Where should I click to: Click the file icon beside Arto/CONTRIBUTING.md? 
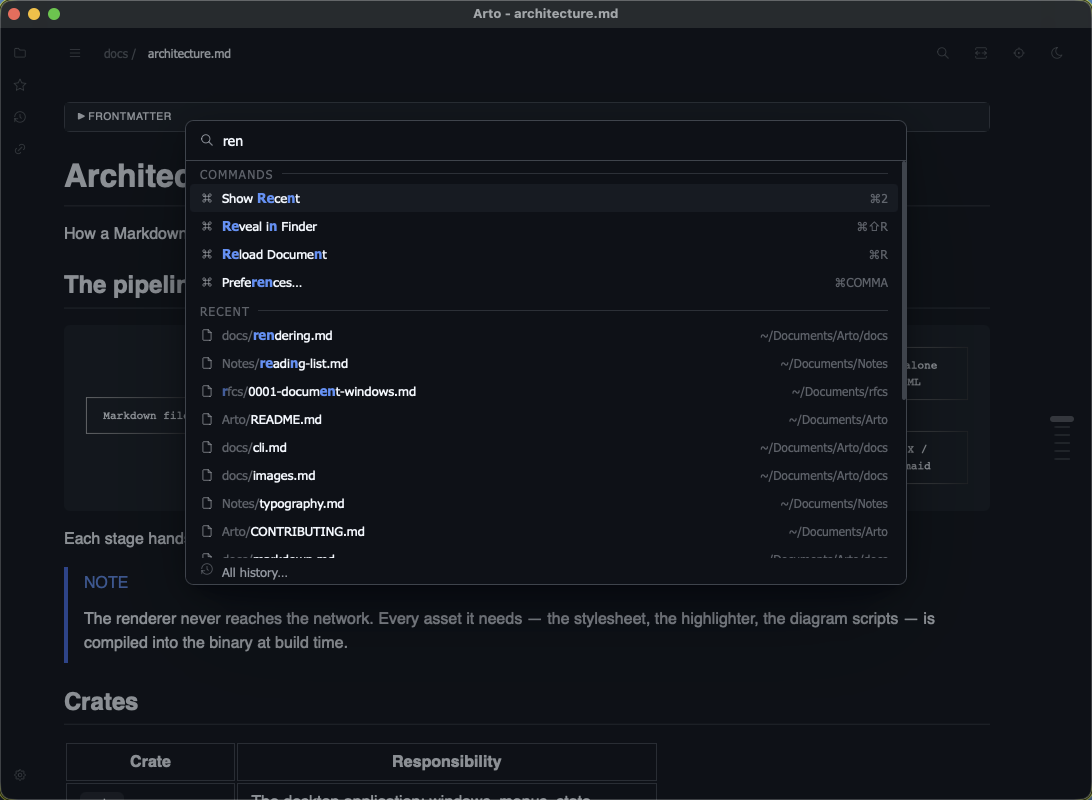[207, 531]
